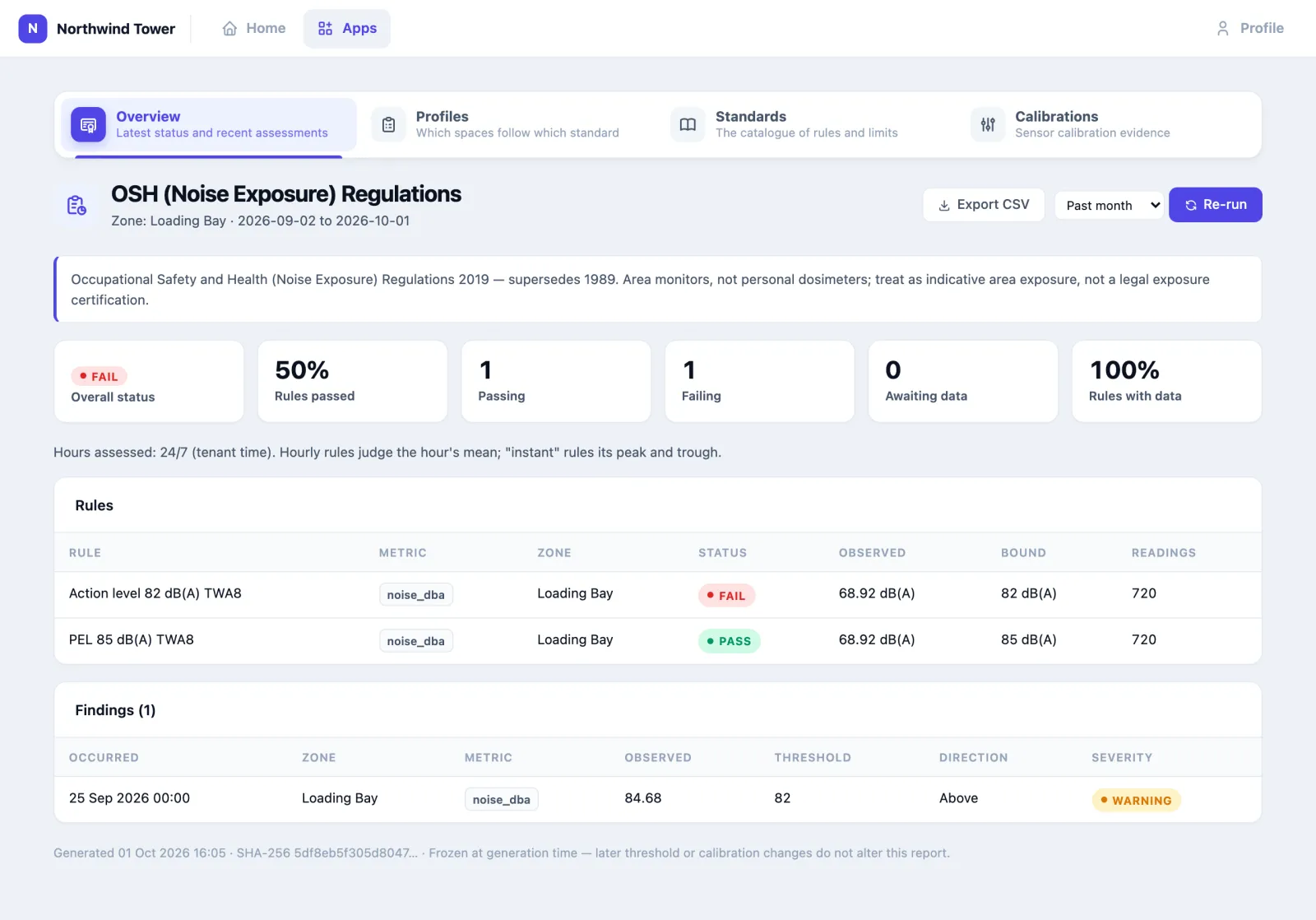Viewport: 1316px width, 920px height.
Task: Click the FAIL status badge in the Rules table
Action: (726, 596)
